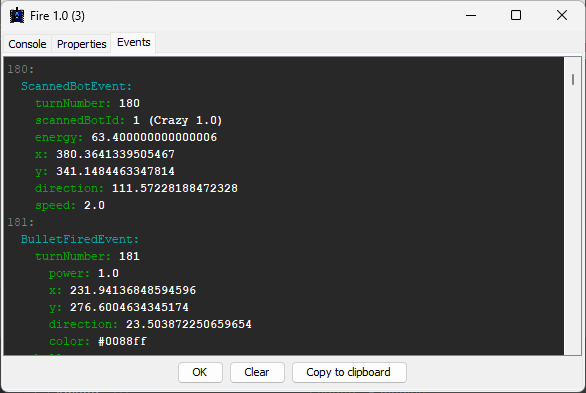Switch to the Console tab

[27, 44]
